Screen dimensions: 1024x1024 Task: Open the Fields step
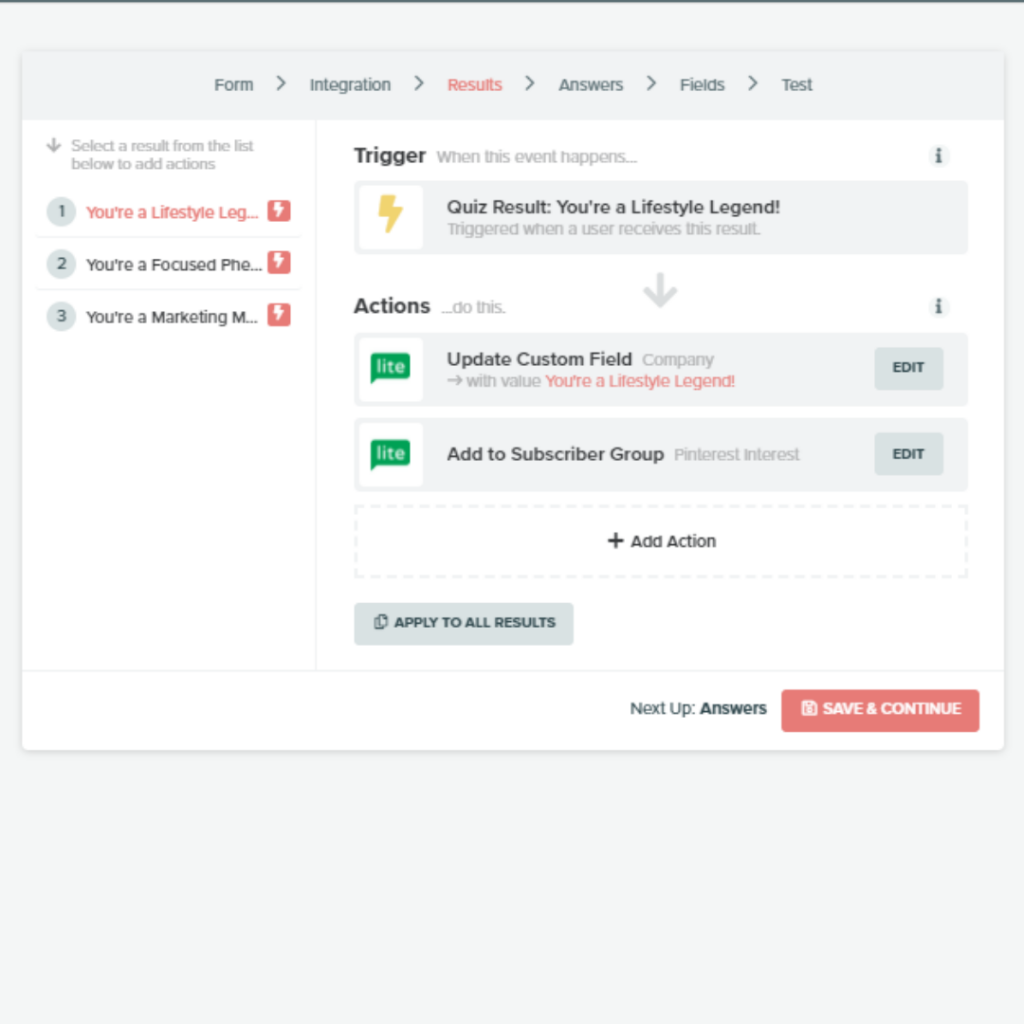[702, 85]
